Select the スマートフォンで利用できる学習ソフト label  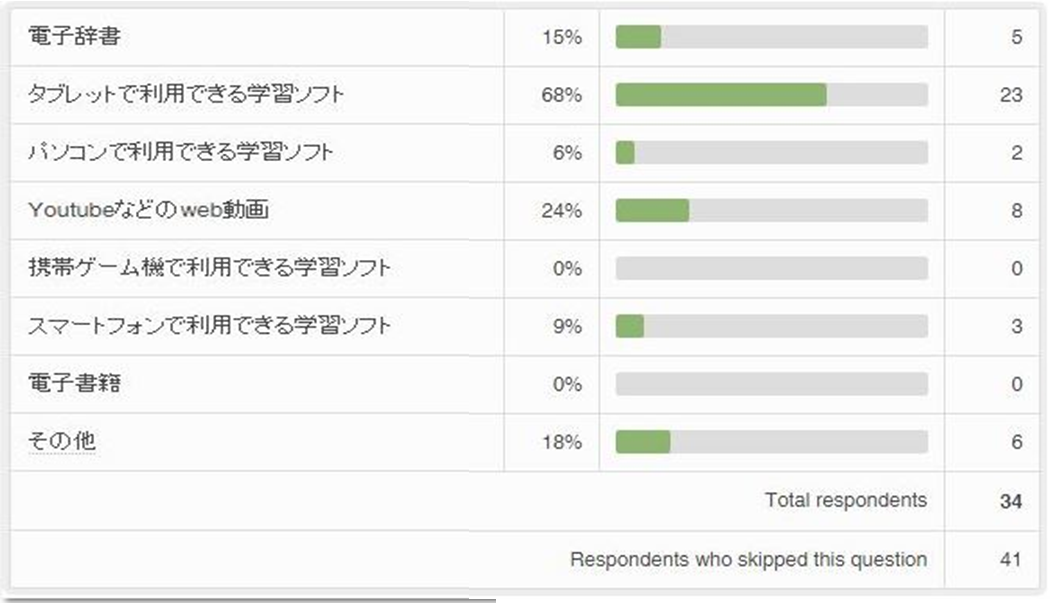coord(209,326)
